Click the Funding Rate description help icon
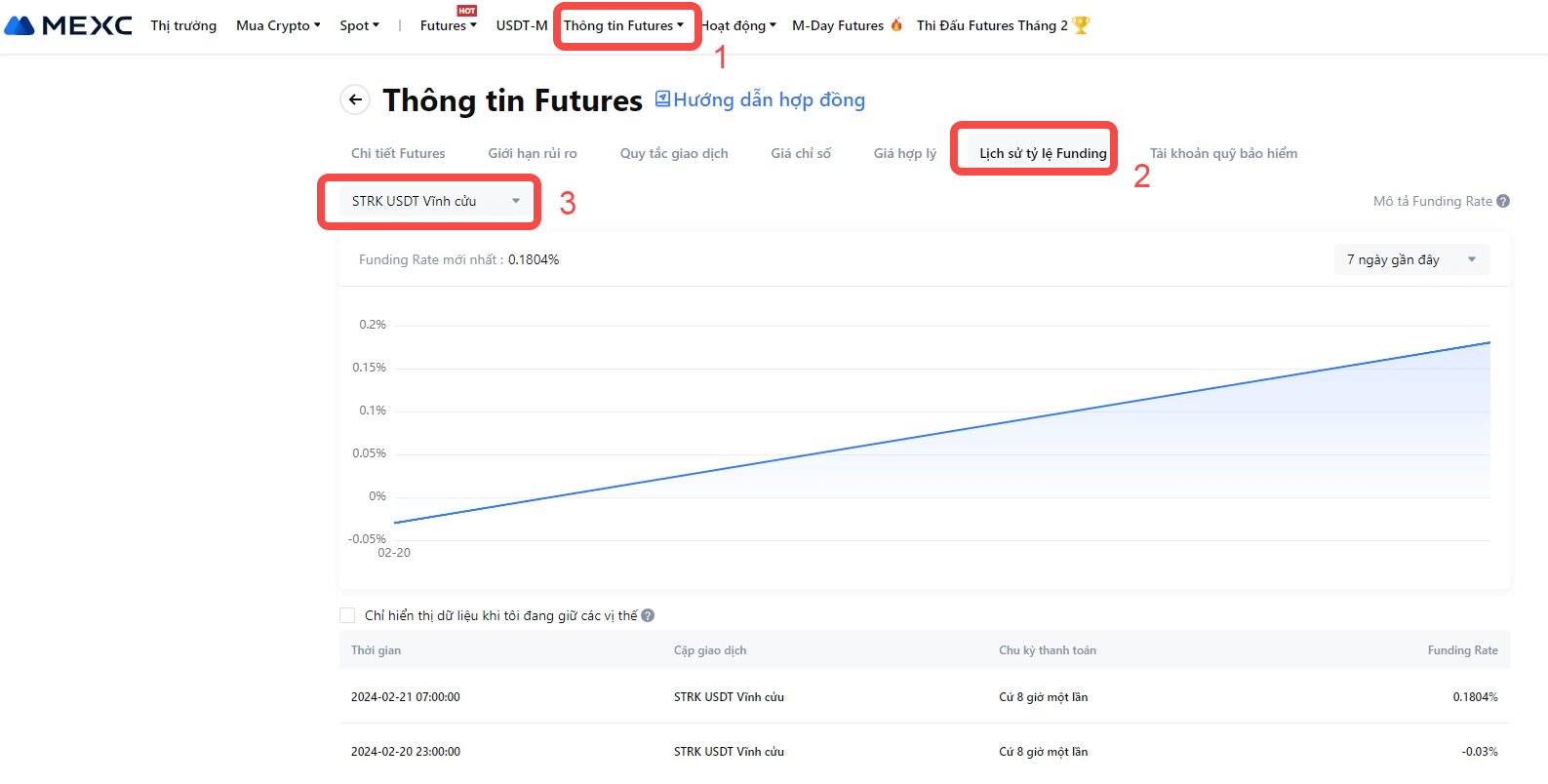 (x=1503, y=201)
